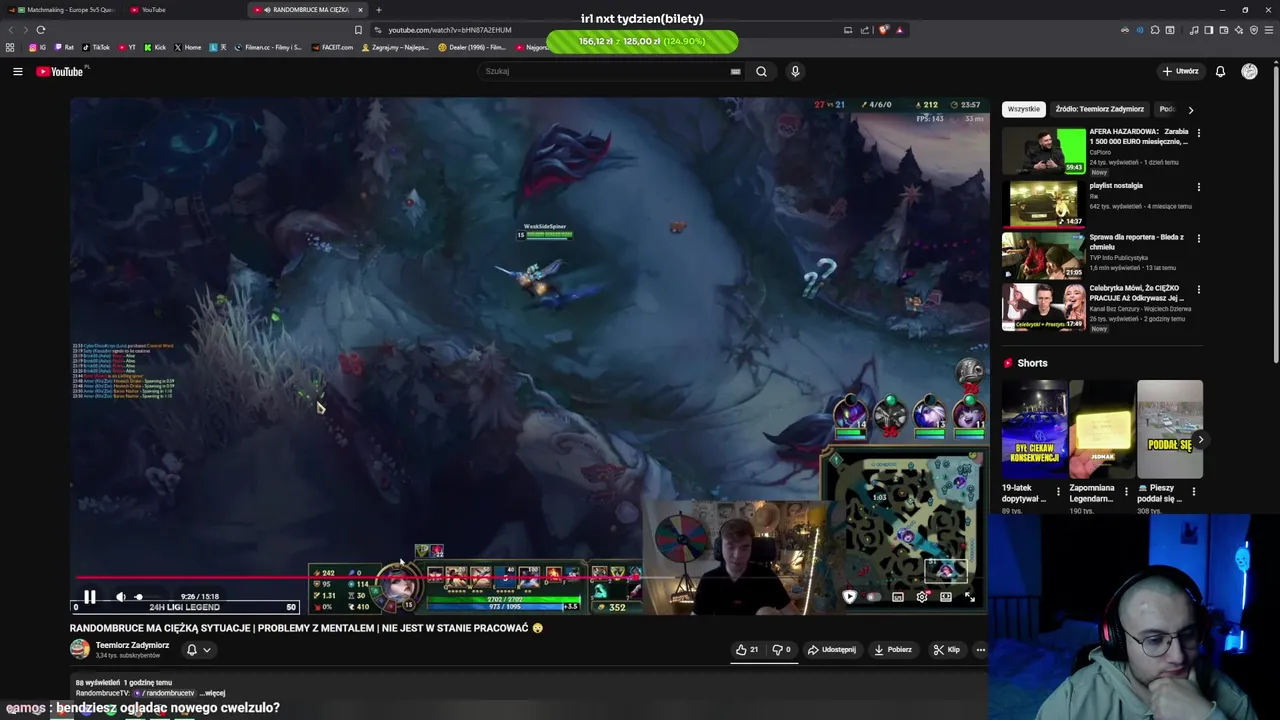Open the YouTube guide hamburger menu
1280x720 pixels.
(17, 71)
